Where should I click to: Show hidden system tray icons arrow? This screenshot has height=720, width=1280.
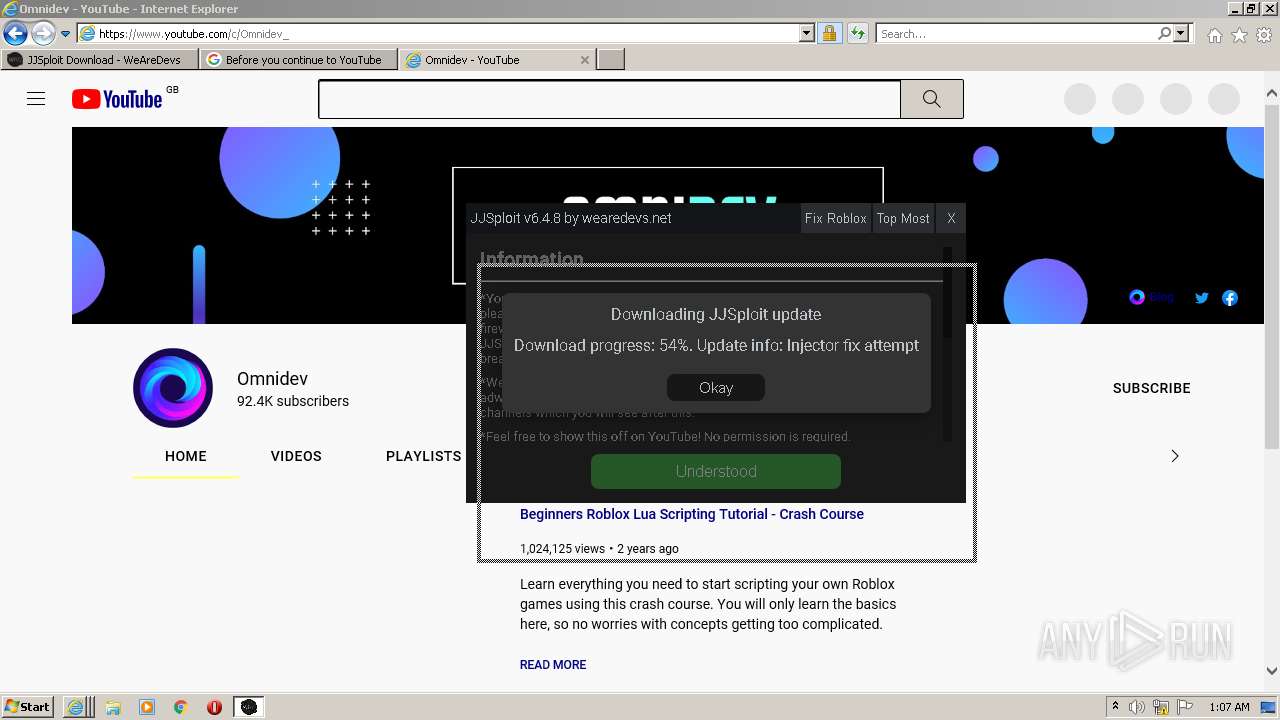[1115, 707]
